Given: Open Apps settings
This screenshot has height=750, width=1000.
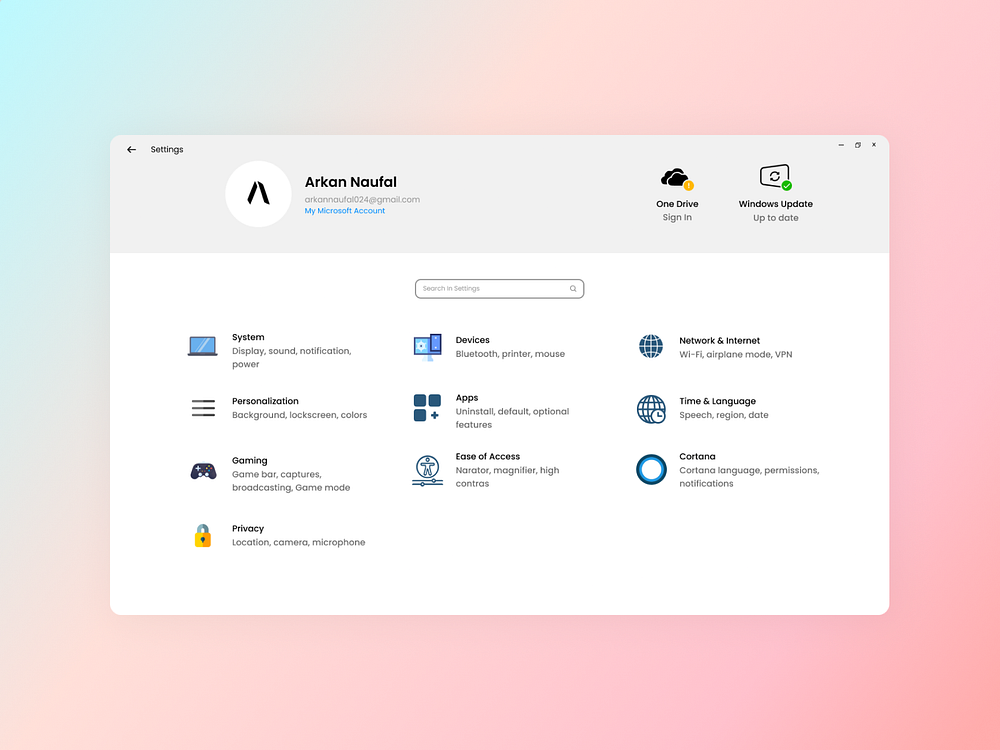Looking at the screenshot, I should (467, 397).
